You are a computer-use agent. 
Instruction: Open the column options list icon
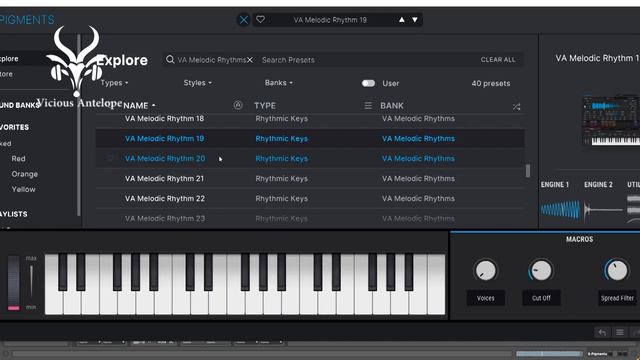[368, 106]
